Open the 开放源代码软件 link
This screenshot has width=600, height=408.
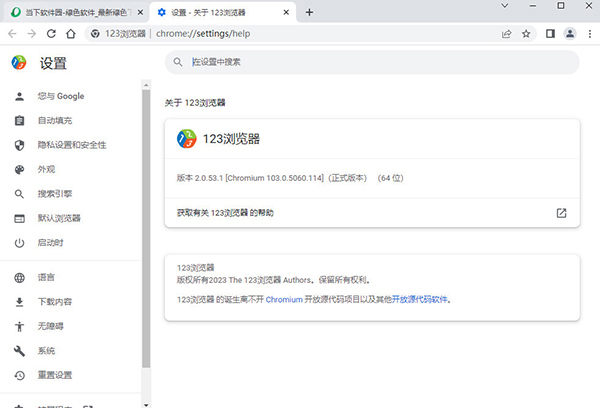pos(418,299)
